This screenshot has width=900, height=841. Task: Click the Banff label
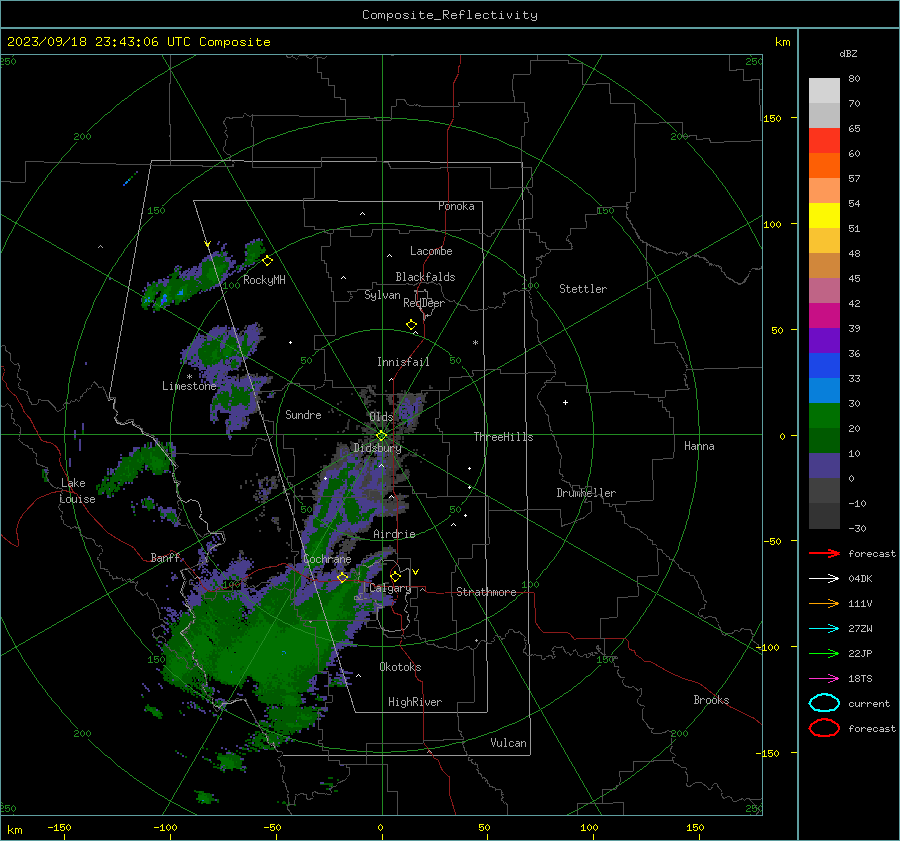click(x=165, y=557)
